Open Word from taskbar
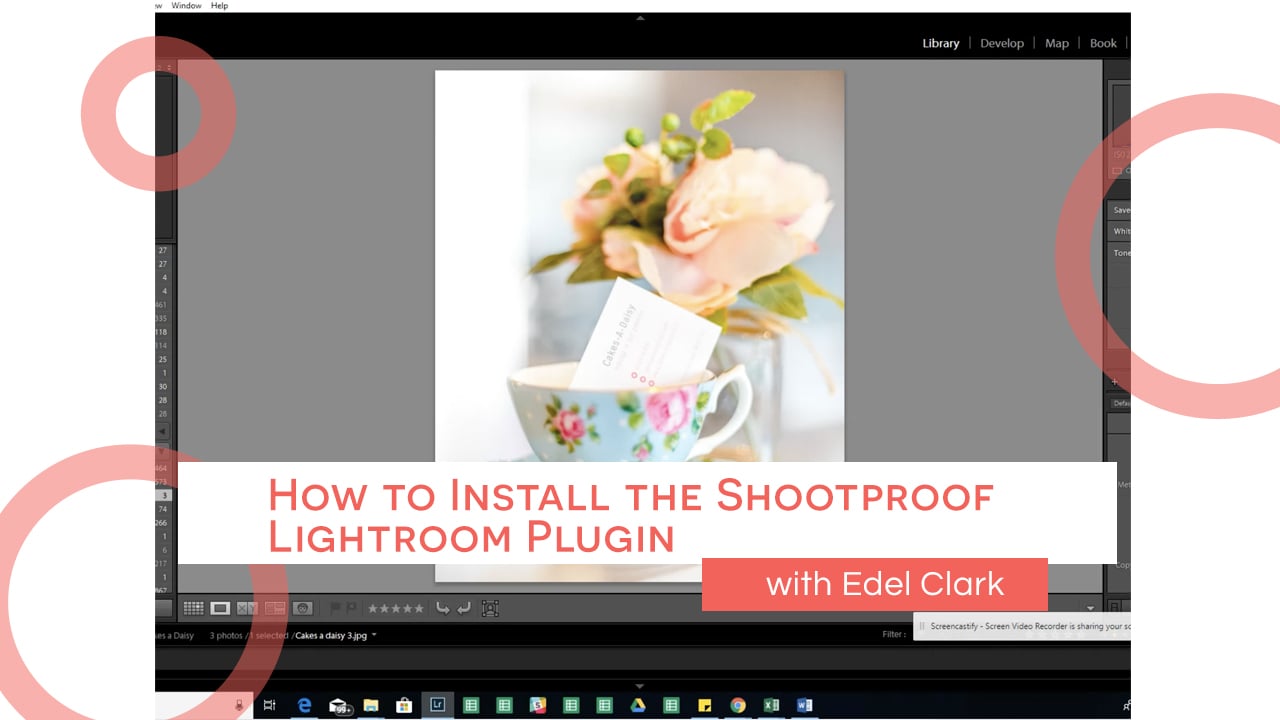This screenshot has width=1280, height=720. click(x=804, y=705)
